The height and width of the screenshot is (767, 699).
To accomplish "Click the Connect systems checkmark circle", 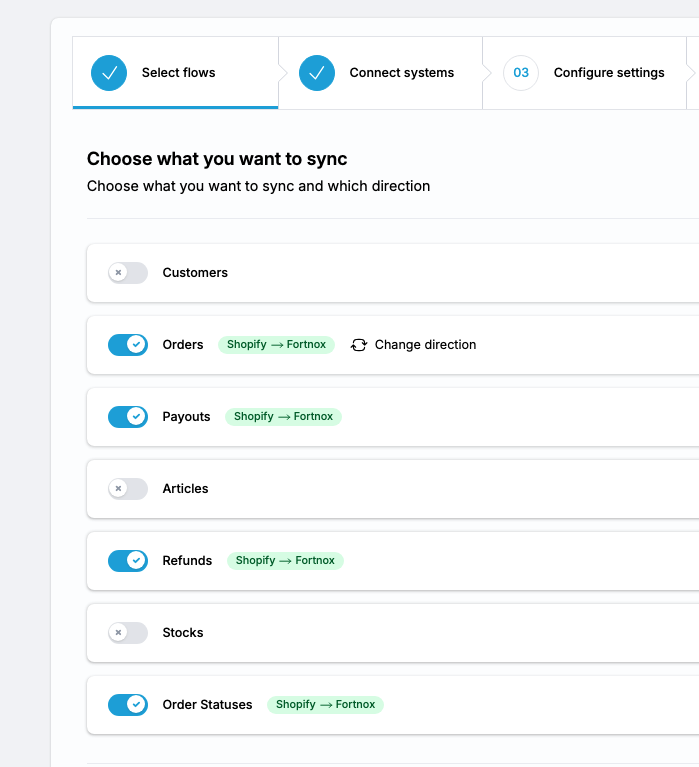I will (x=317, y=73).
